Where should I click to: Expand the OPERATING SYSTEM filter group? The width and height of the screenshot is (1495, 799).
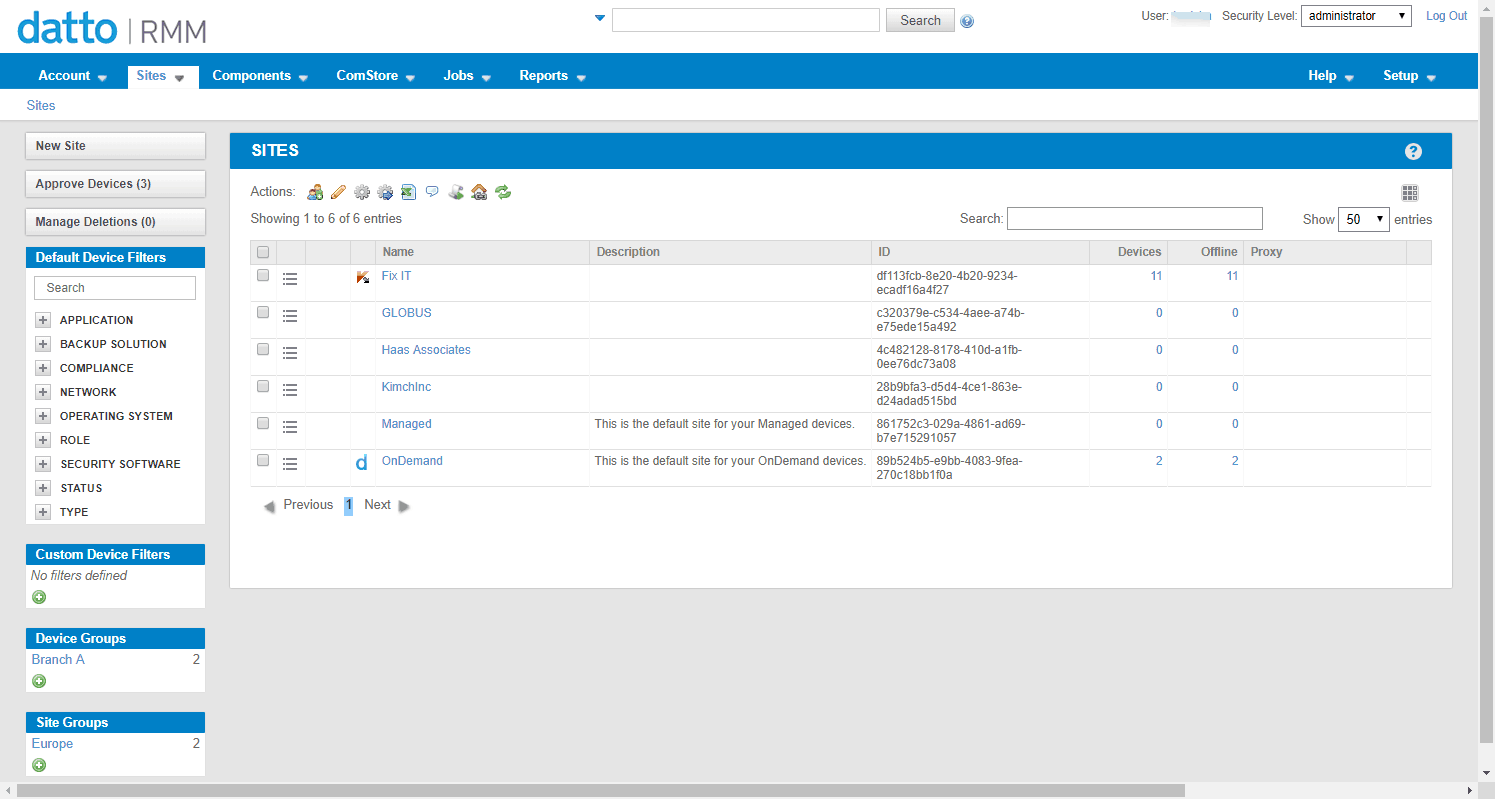click(43, 416)
